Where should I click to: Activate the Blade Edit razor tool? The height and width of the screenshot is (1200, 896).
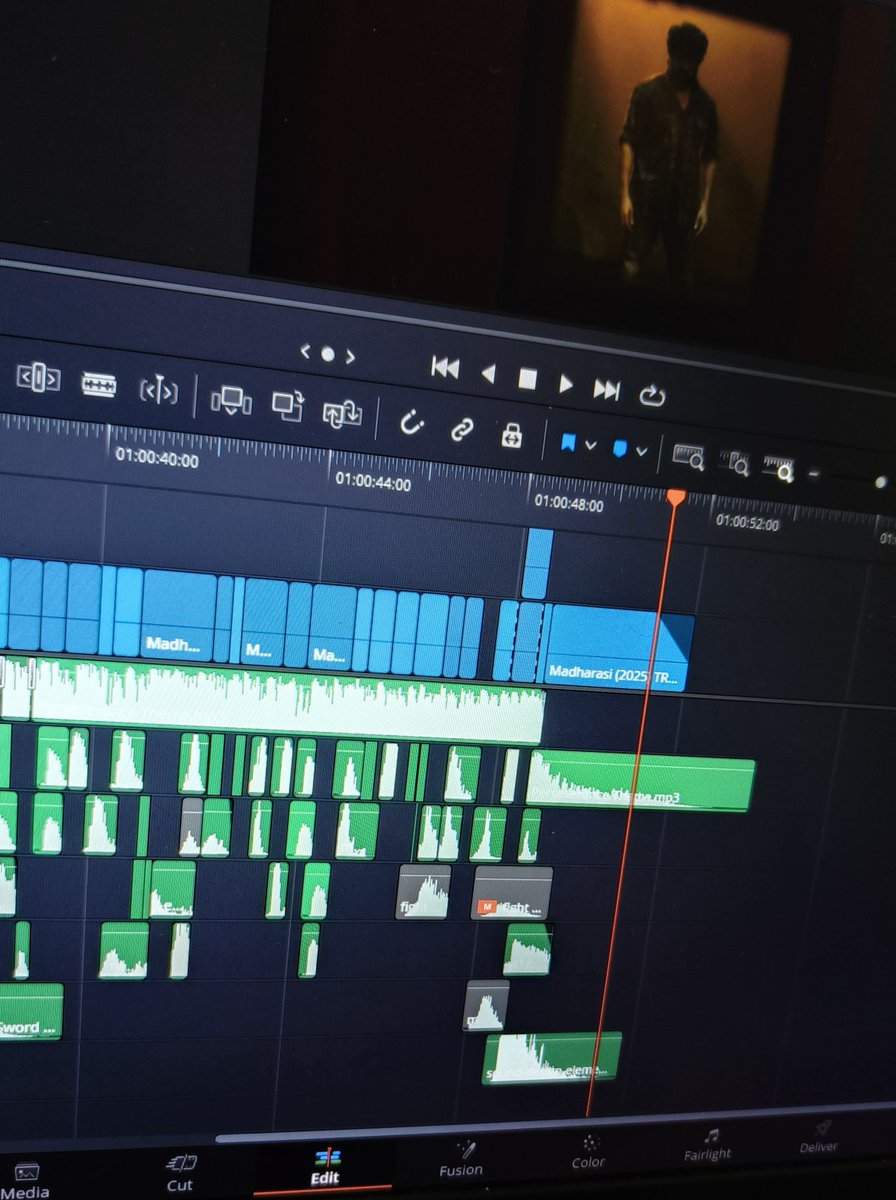click(98, 384)
